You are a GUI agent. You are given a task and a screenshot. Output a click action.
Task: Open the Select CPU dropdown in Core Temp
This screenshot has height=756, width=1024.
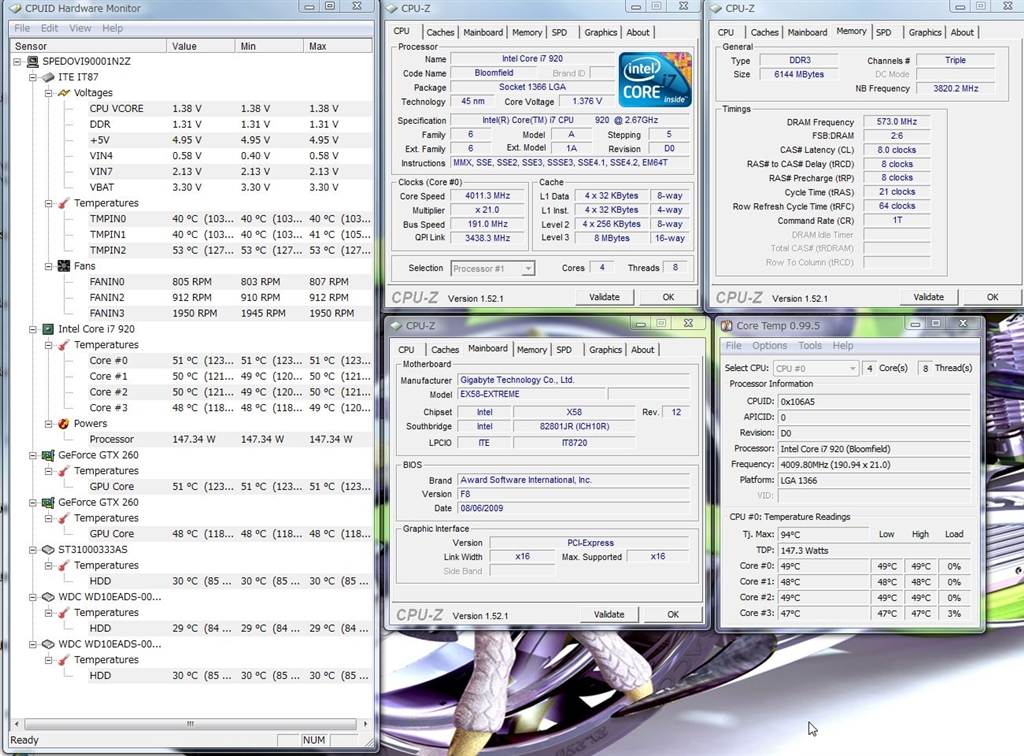[x=815, y=368]
